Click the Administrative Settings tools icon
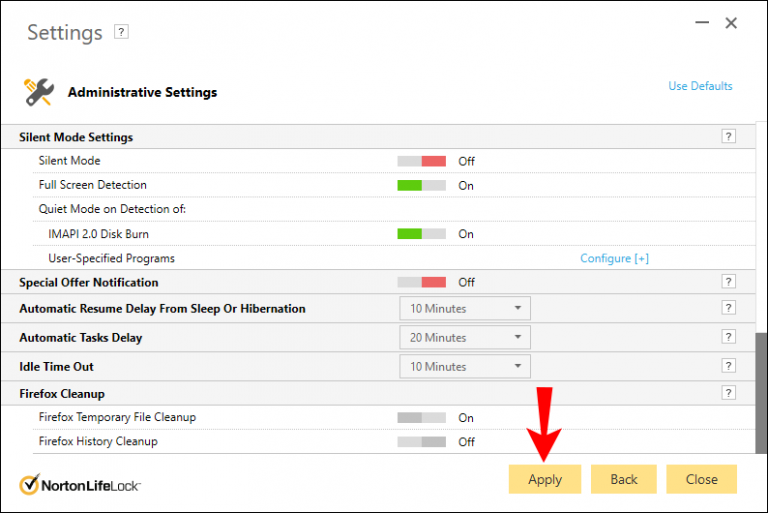Screen dimensions: 768x513 pyautogui.click(x=38, y=92)
